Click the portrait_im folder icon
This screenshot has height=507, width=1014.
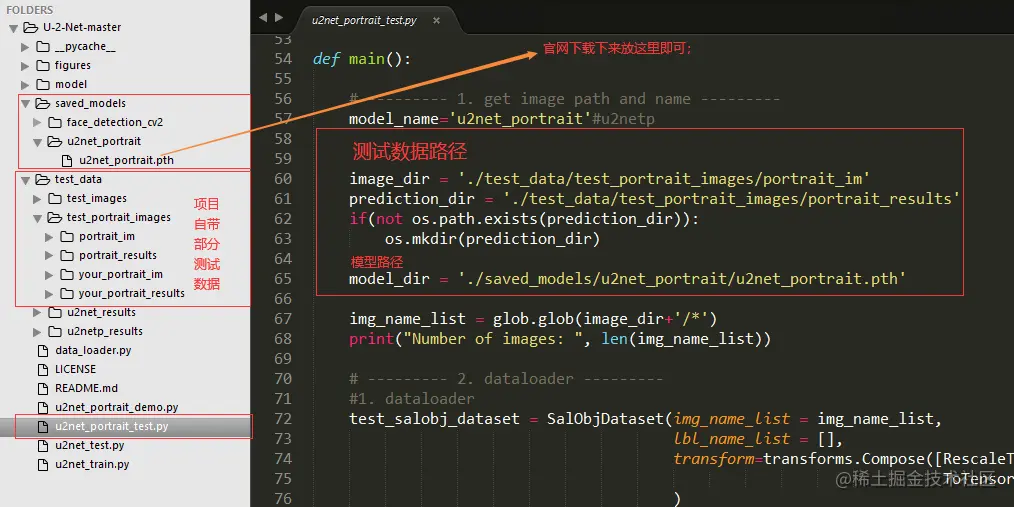67,237
